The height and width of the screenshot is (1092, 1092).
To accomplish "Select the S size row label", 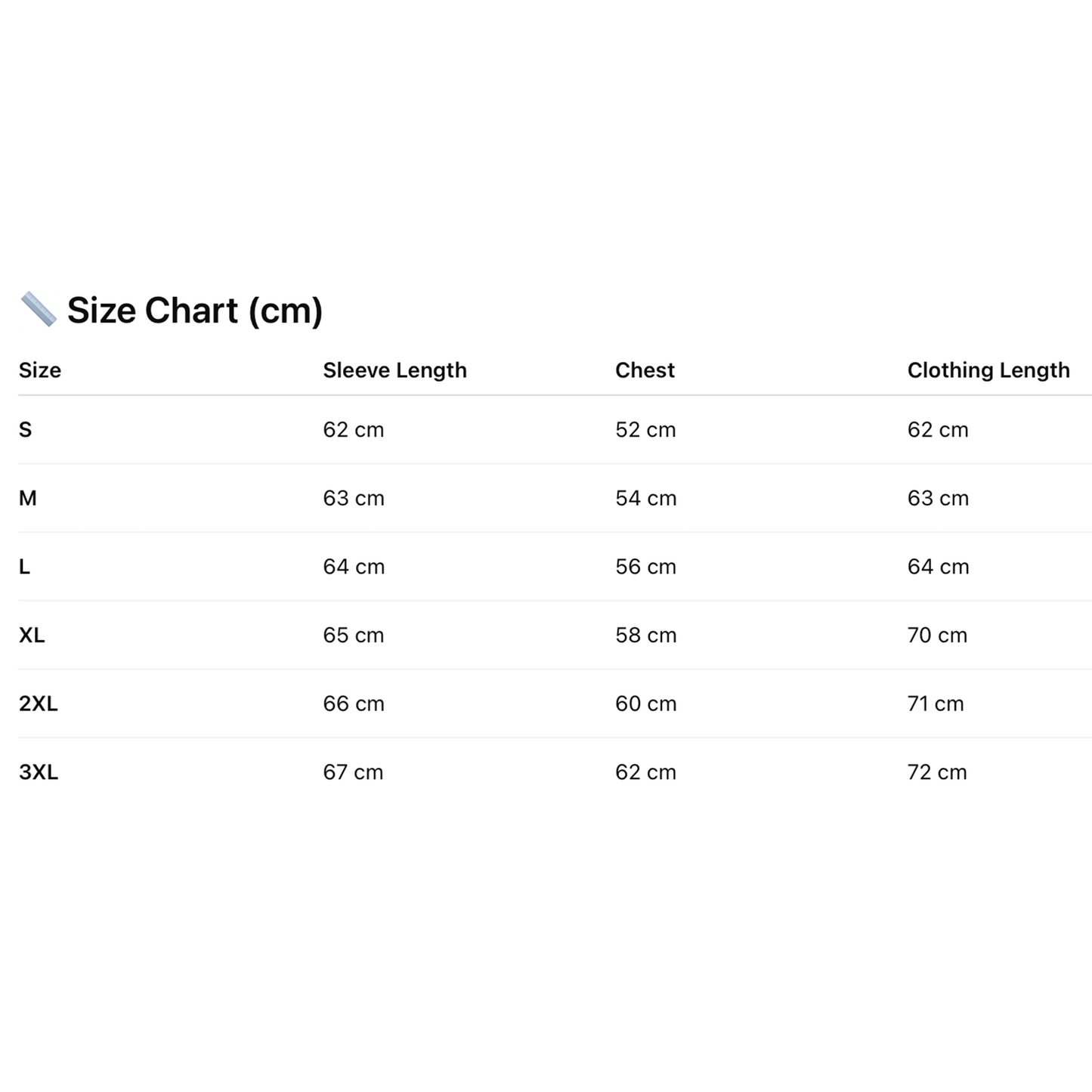I will pyautogui.click(x=26, y=430).
